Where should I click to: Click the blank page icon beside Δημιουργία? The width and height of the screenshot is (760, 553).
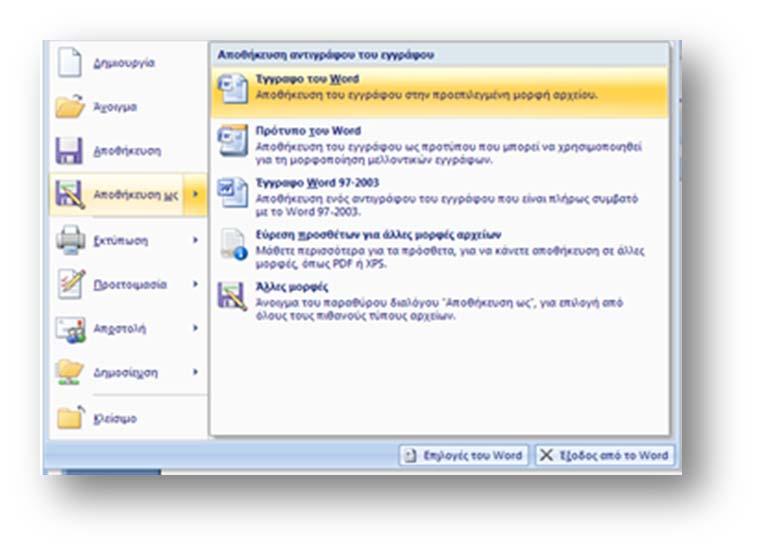pyautogui.click(x=70, y=62)
